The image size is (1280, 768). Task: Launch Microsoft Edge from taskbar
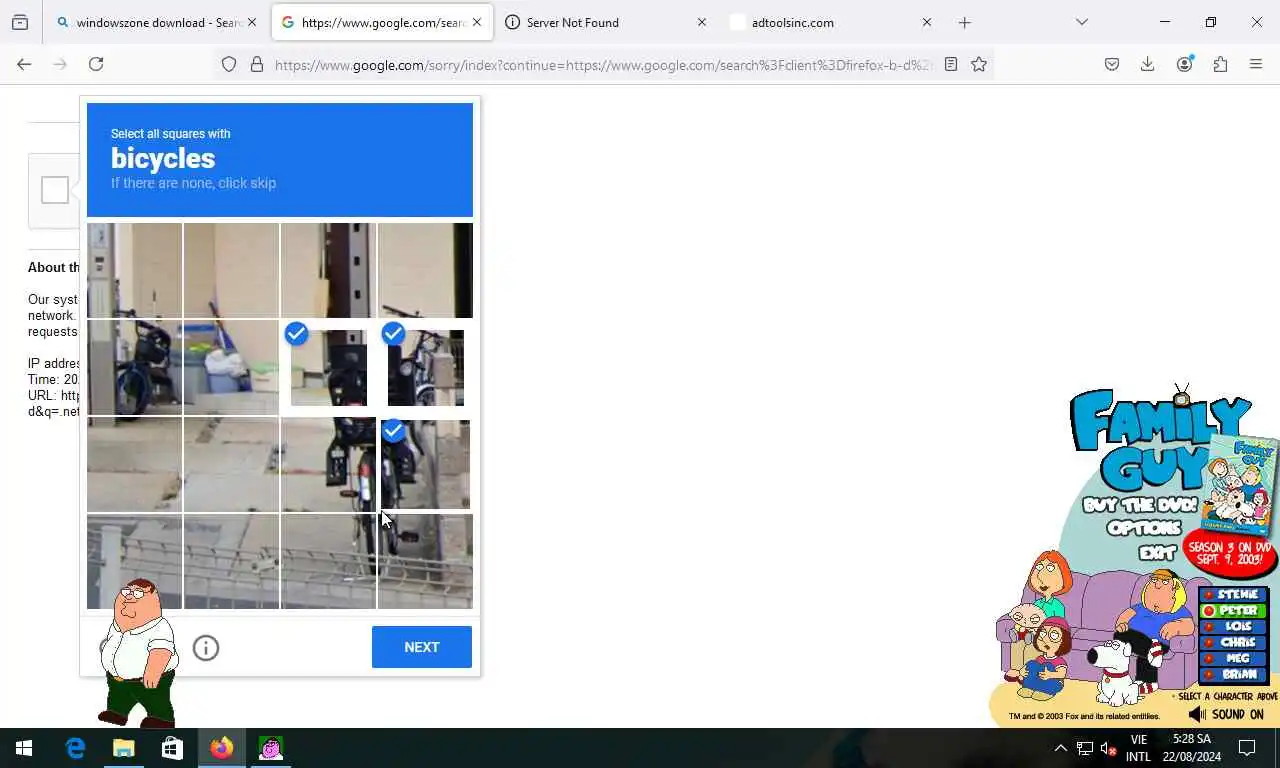click(x=76, y=748)
